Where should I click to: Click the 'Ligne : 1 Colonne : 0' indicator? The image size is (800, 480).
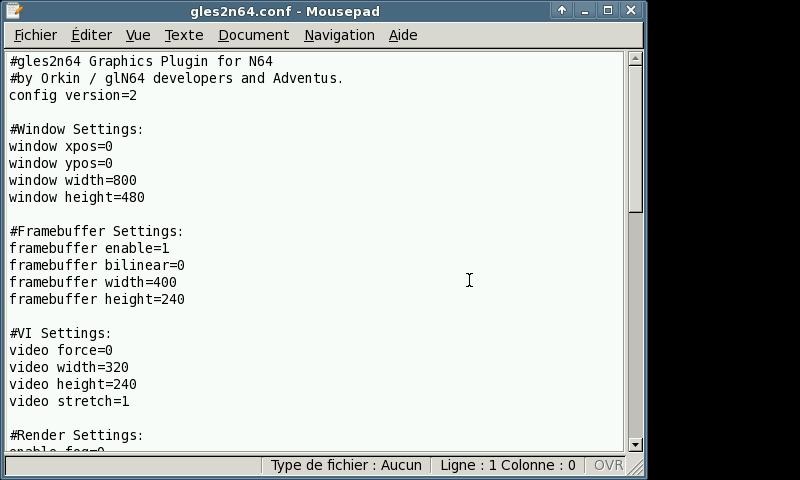click(x=508, y=465)
